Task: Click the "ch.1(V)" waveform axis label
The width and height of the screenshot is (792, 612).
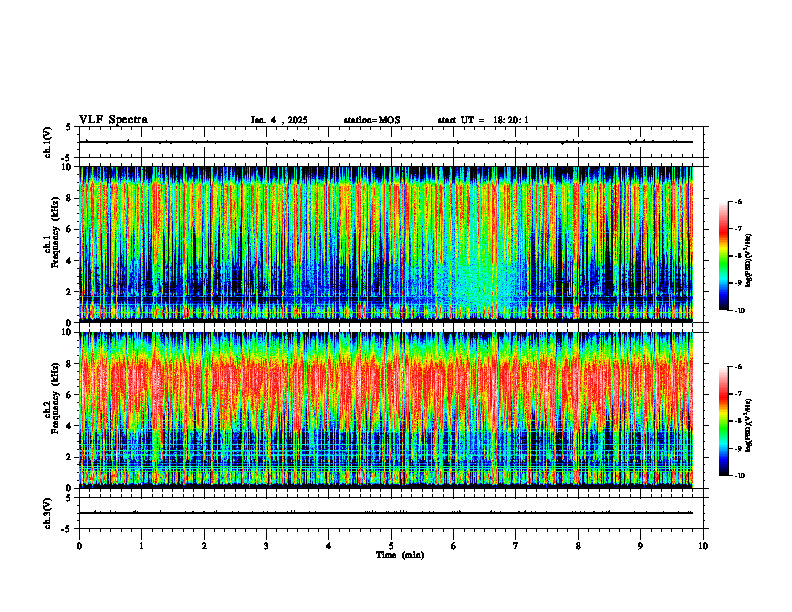Action: (x=48, y=142)
